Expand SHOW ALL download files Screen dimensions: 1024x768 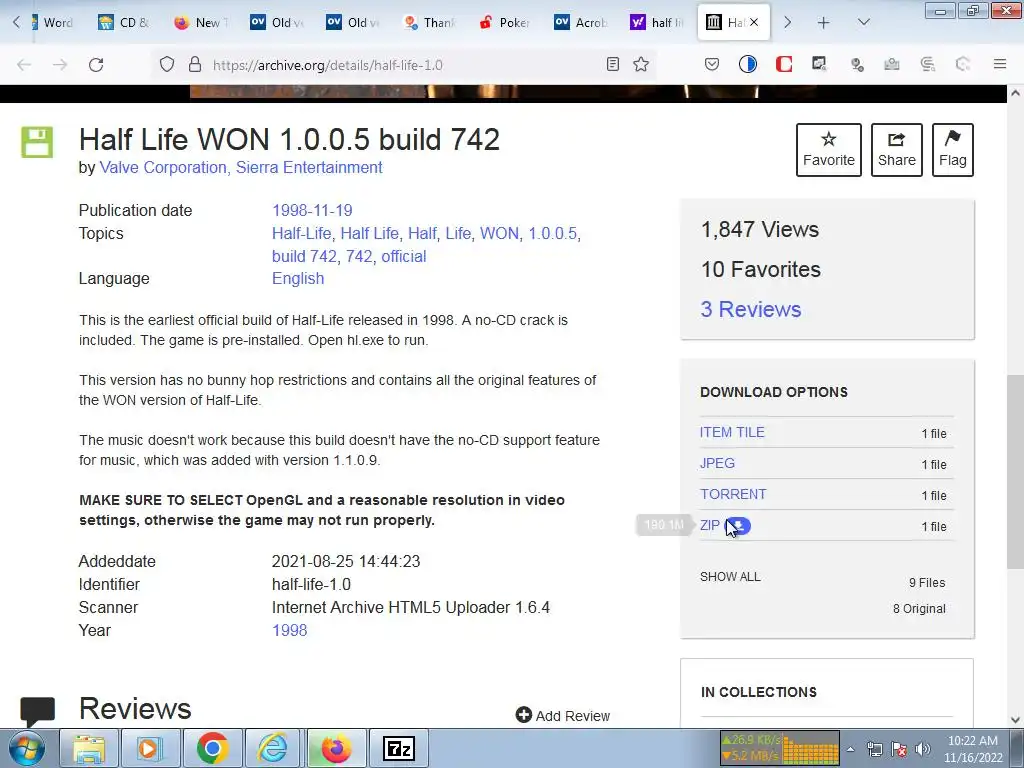(730, 577)
